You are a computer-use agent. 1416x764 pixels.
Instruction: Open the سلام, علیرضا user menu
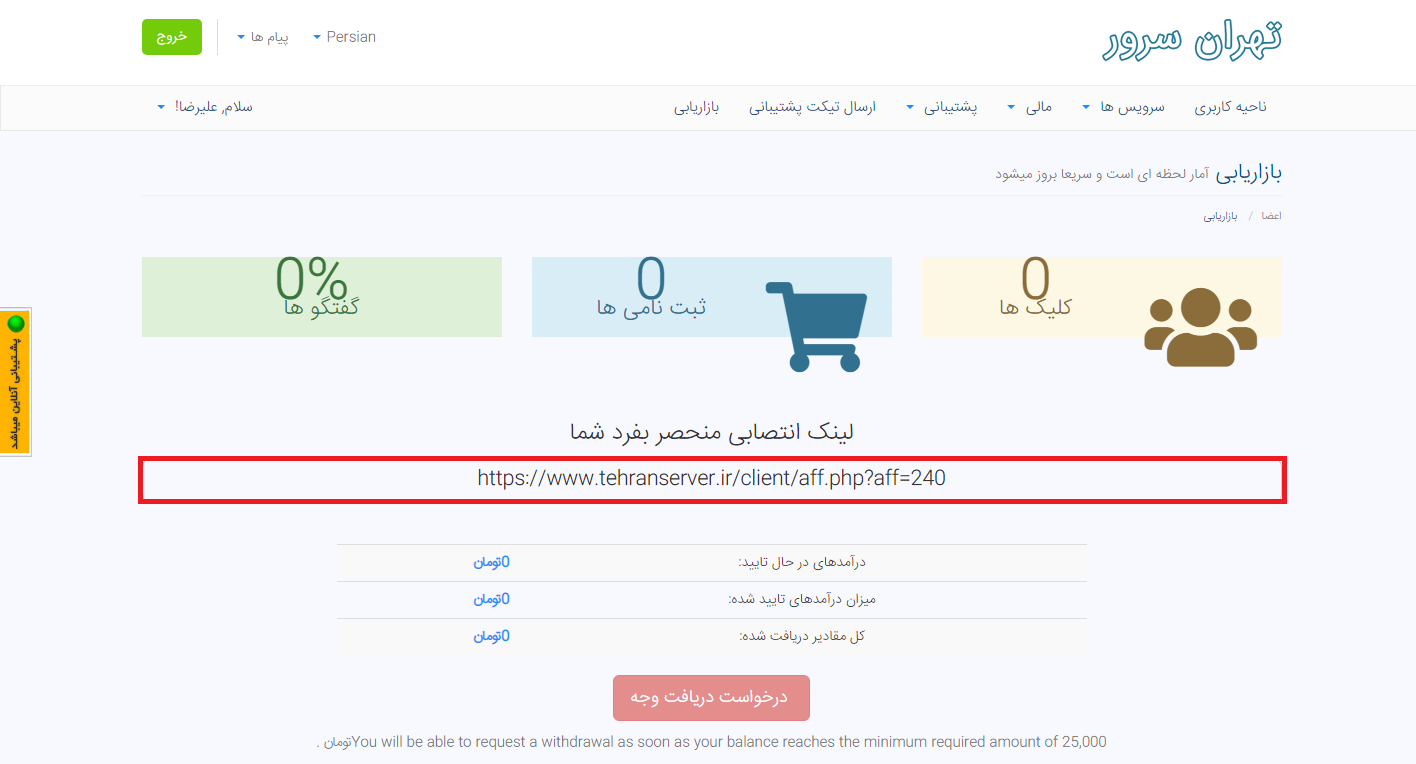coord(205,107)
